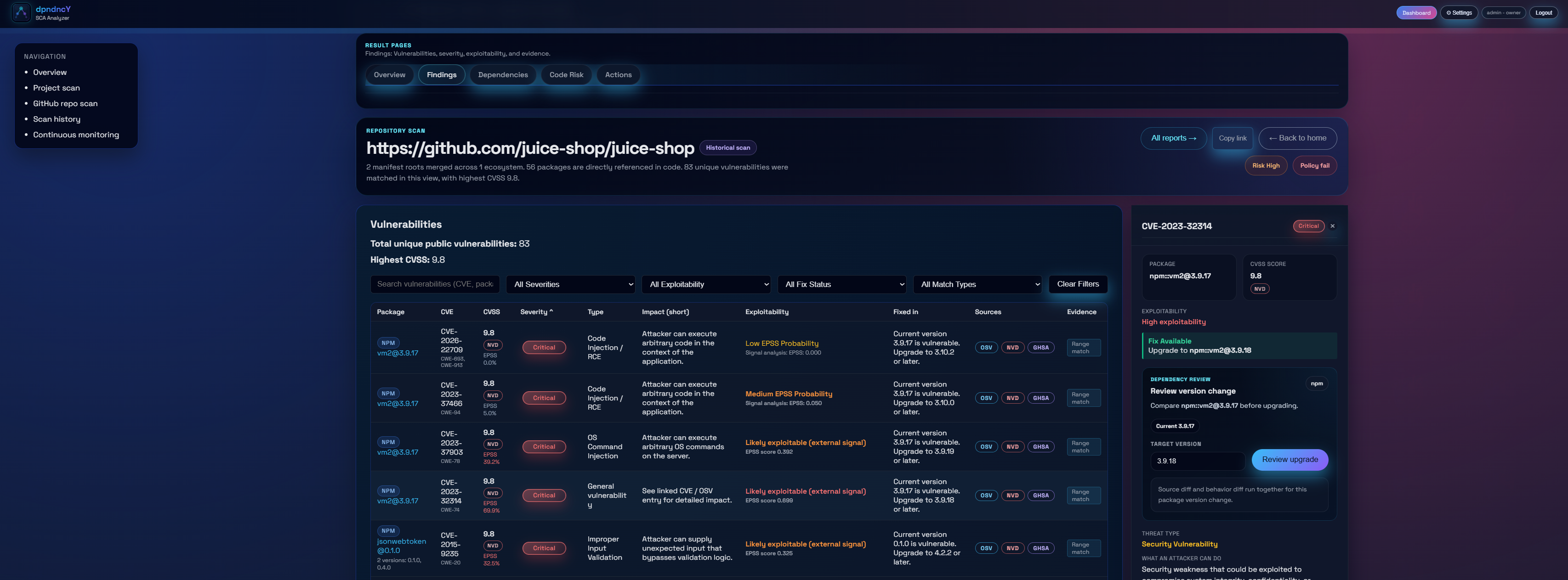
Task: Switch to the Dependencies tab
Action: click(503, 75)
